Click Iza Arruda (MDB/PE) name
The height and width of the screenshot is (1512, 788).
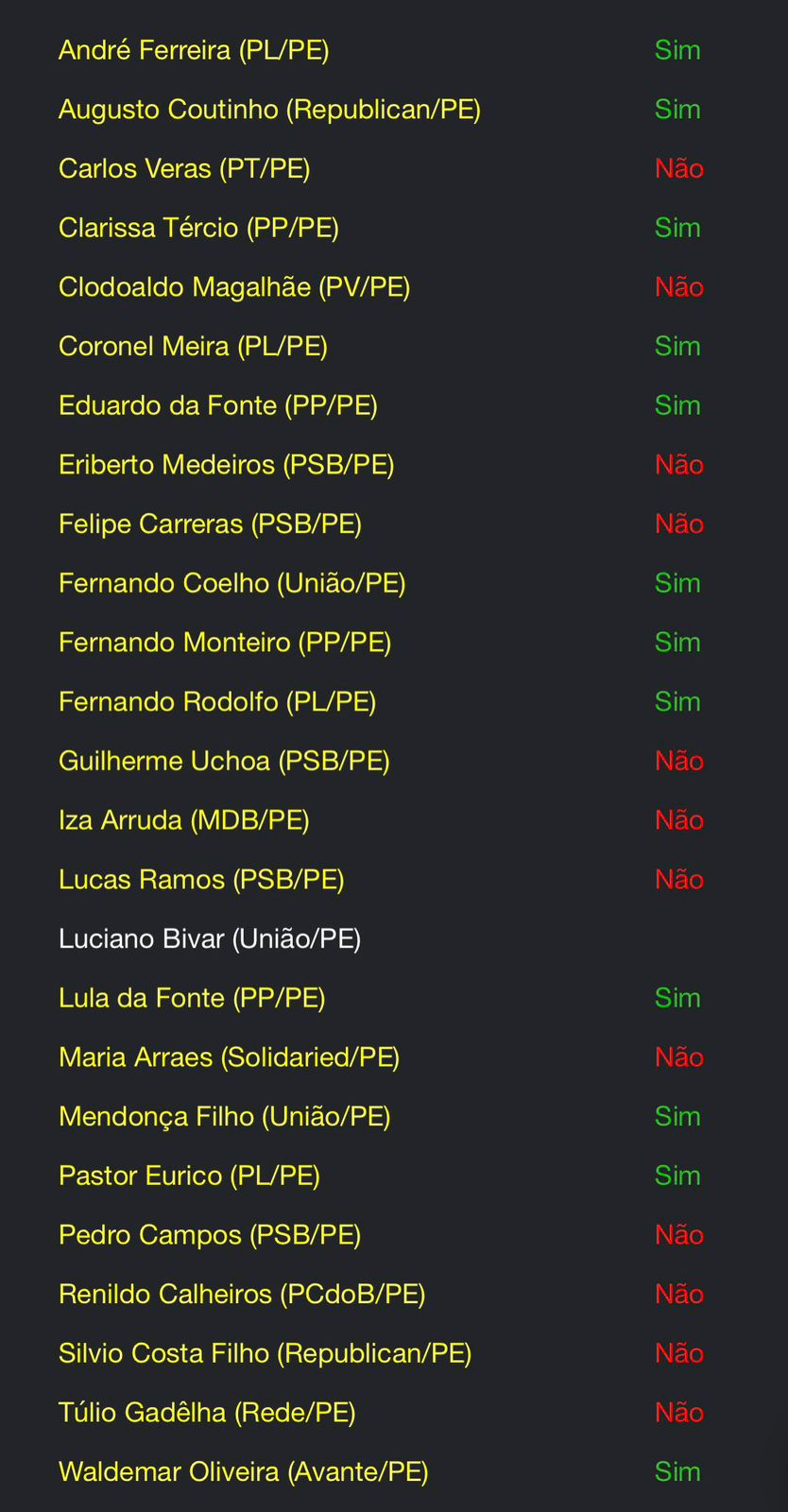coord(184,820)
